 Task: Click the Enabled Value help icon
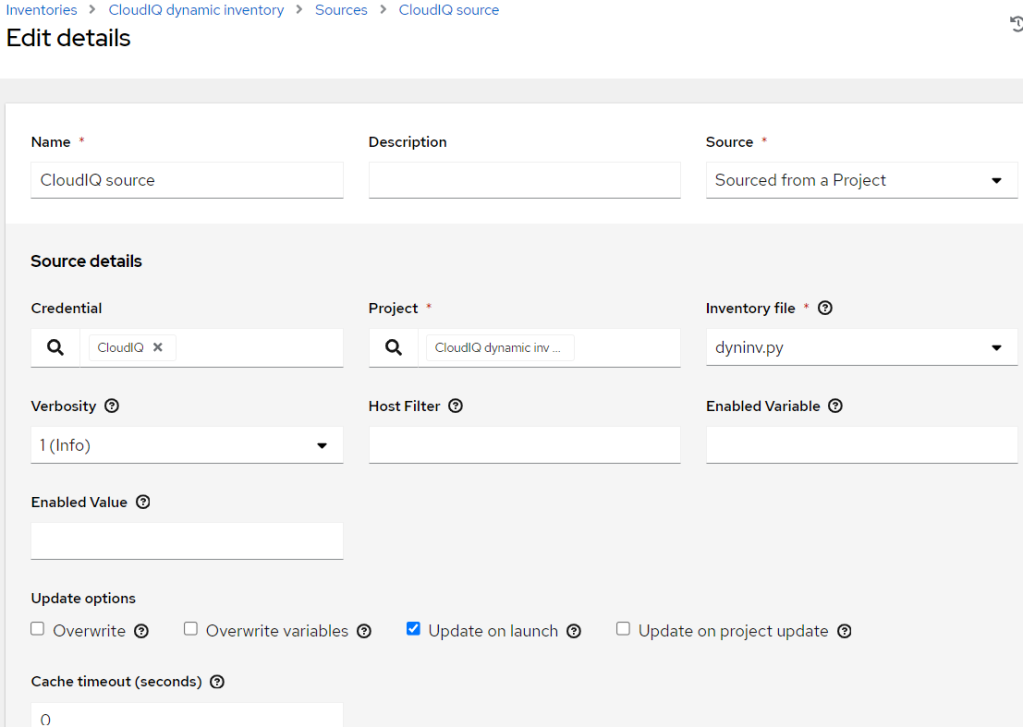(x=143, y=502)
